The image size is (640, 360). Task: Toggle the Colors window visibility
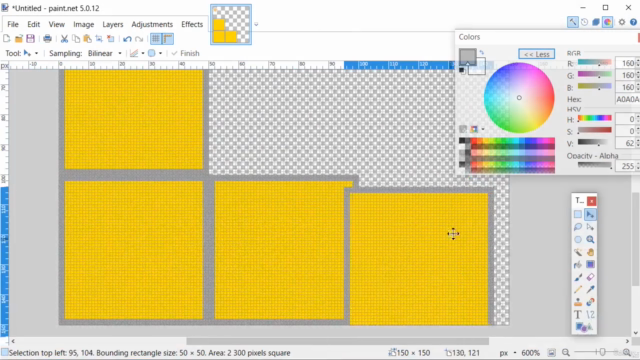click(607, 22)
